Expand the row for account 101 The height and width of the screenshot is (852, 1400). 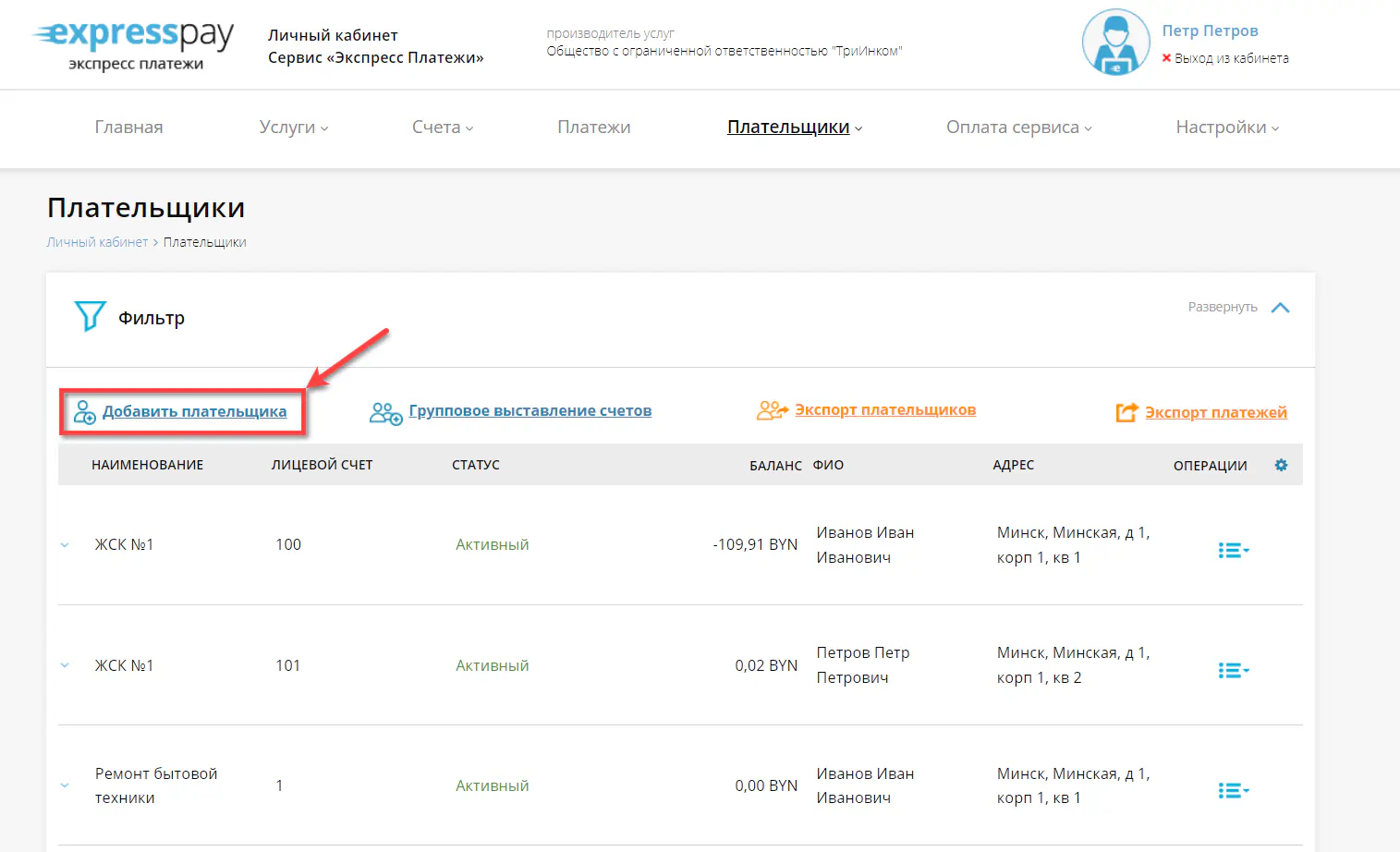65,665
